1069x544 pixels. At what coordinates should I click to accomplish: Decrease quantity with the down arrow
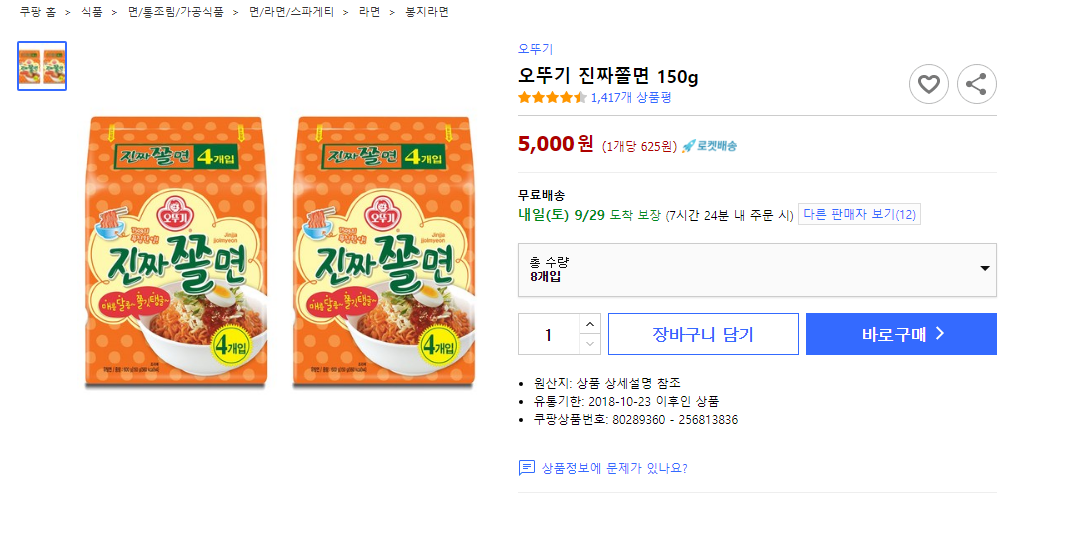[590, 344]
